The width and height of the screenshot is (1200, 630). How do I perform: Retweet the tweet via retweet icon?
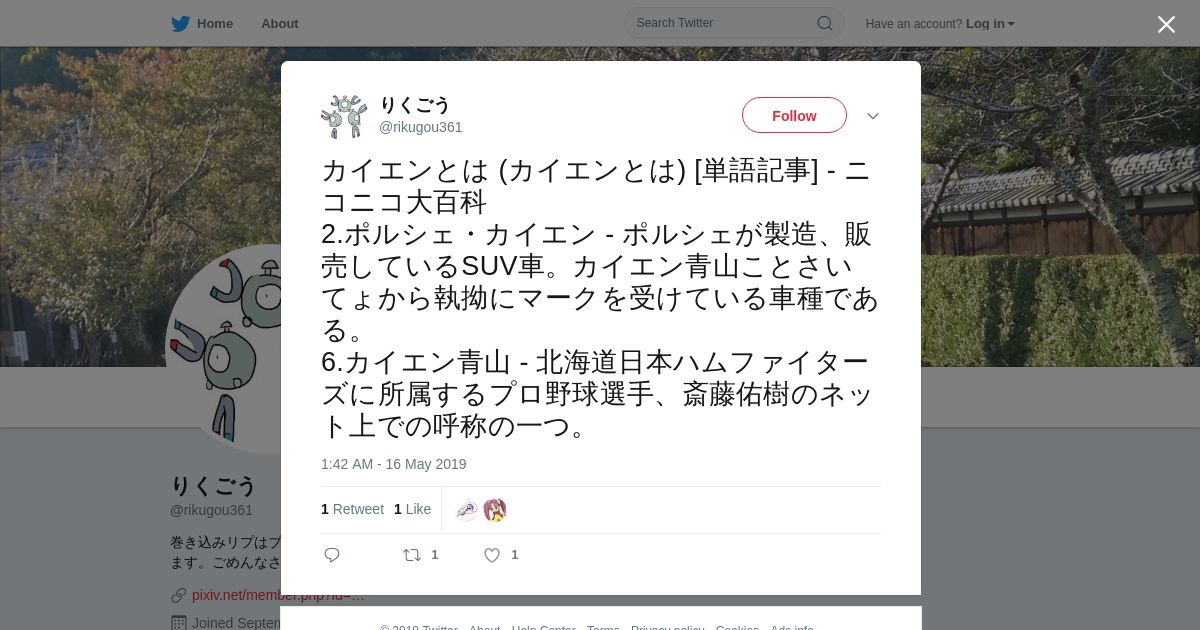pos(412,555)
